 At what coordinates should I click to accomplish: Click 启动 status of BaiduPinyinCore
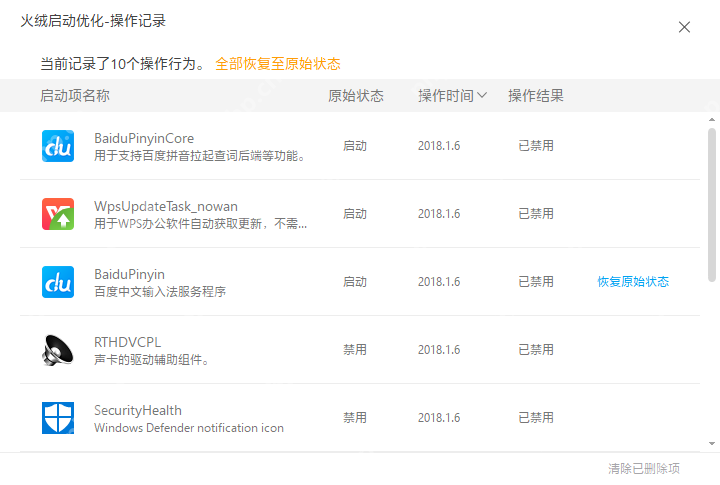(x=355, y=146)
